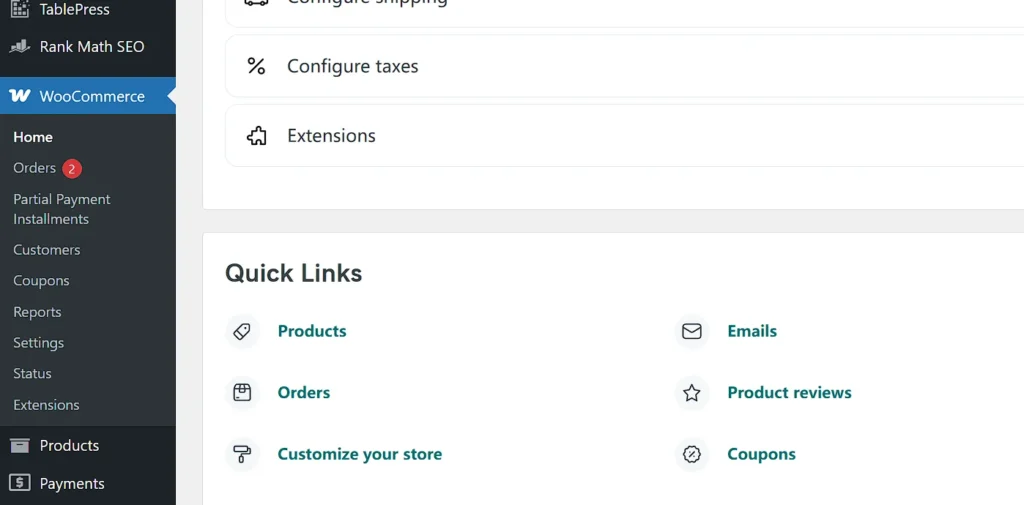The height and width of the screenshot is (505, 1024).
Task: Click the Quick Links heading text
Action: pos(294,273)
